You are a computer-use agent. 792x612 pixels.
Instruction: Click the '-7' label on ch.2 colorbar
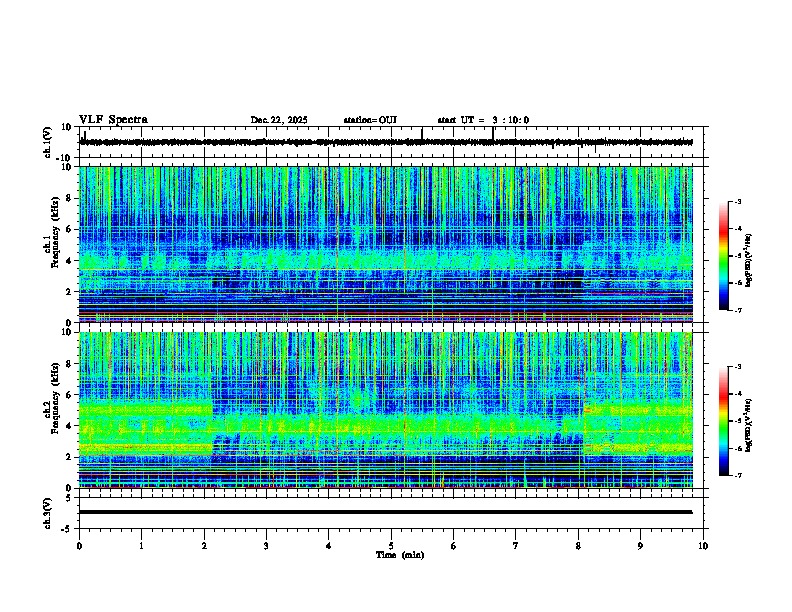pyautogui.click(x=738, y=475)
